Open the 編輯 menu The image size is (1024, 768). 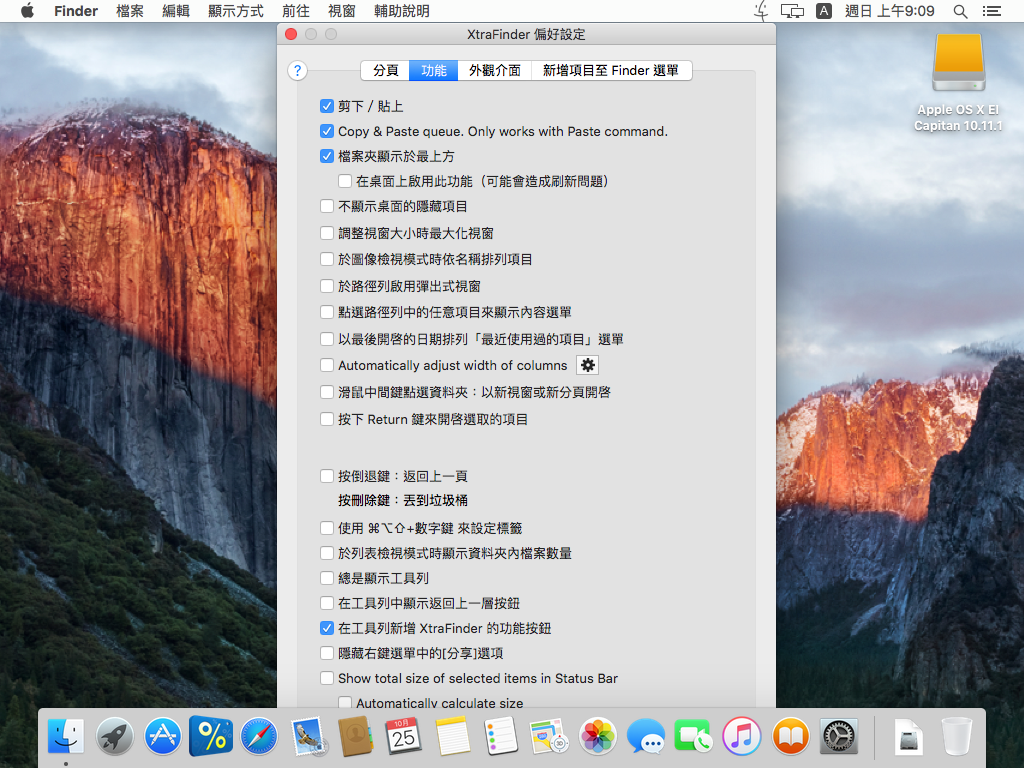(x=176, y=11)
